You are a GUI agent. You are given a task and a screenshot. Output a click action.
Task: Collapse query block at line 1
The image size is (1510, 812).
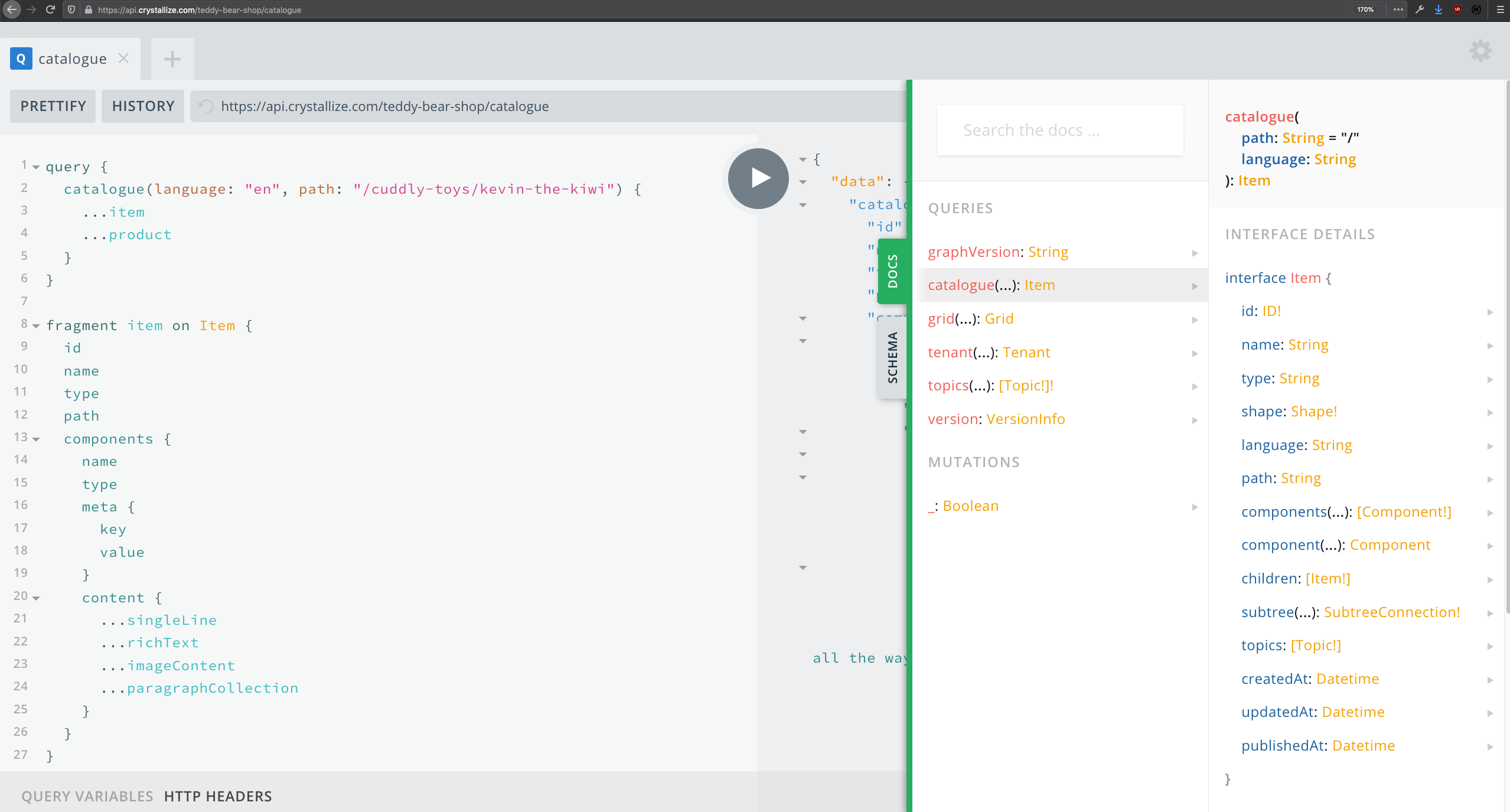(x=36, y=168)
